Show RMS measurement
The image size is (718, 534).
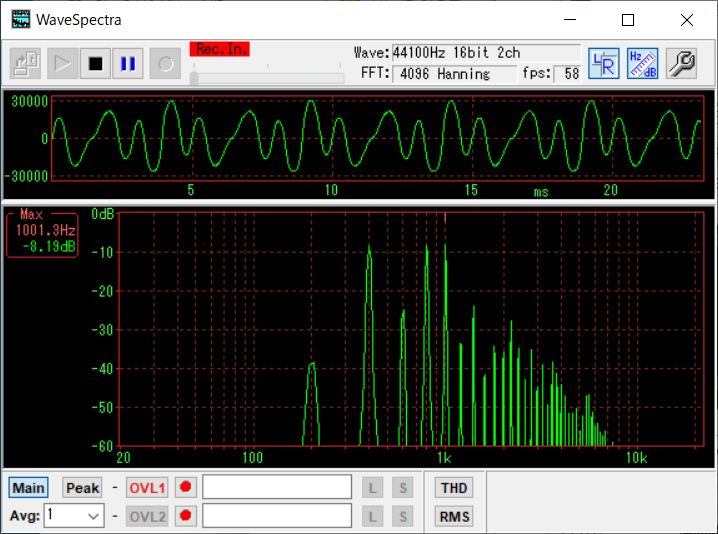pyautogui.click(x=454, y=516)
